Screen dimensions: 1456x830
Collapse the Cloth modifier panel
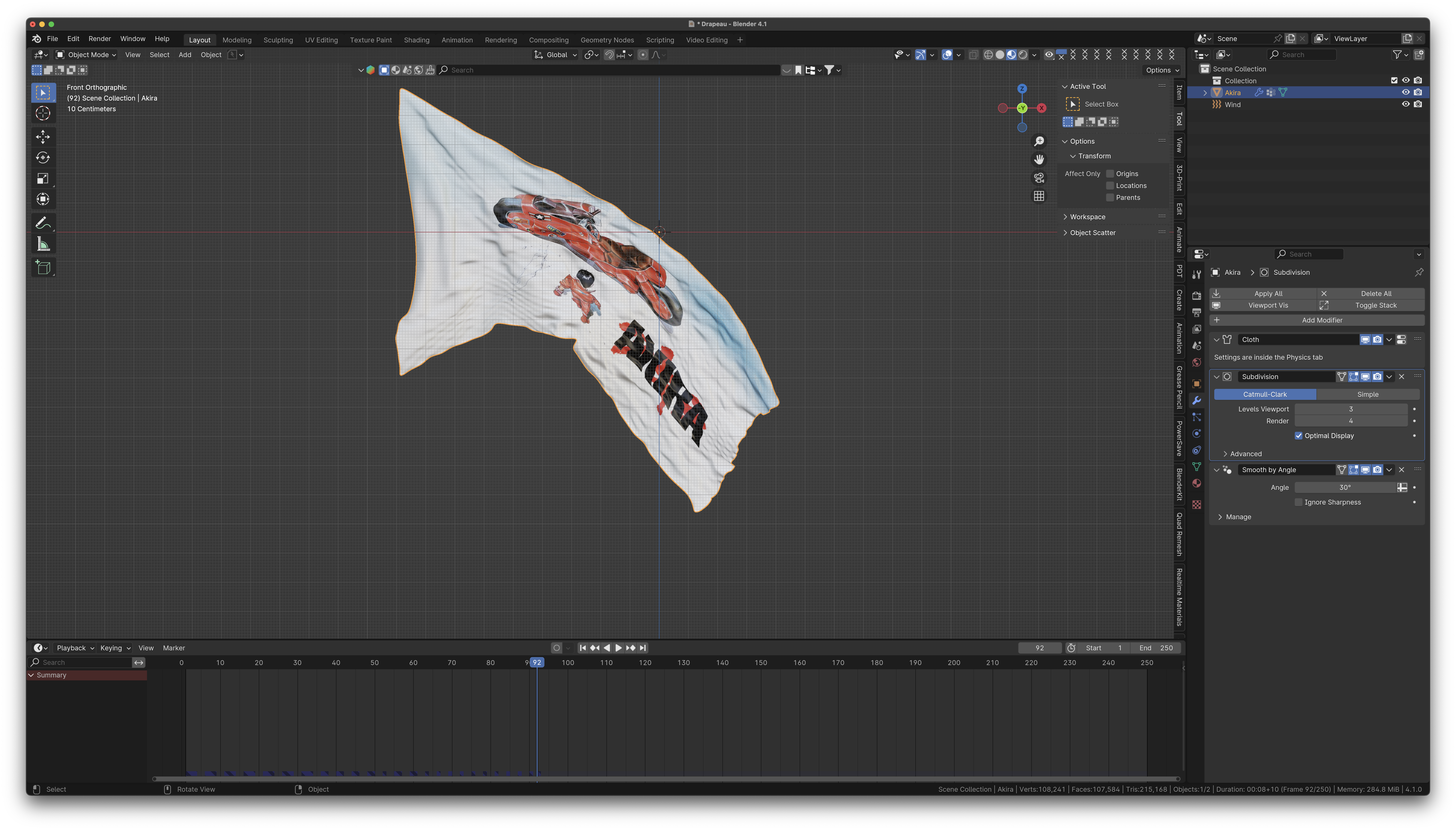(x=1217, y=339)
